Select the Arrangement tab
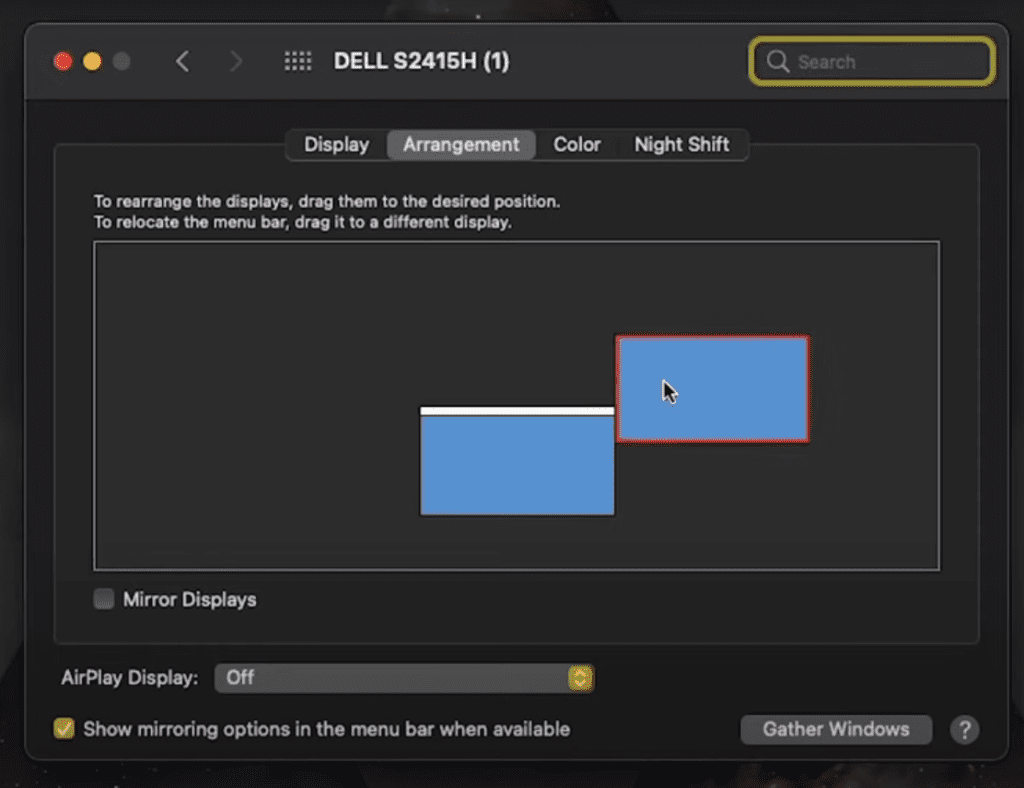 [x=461, y=144]
